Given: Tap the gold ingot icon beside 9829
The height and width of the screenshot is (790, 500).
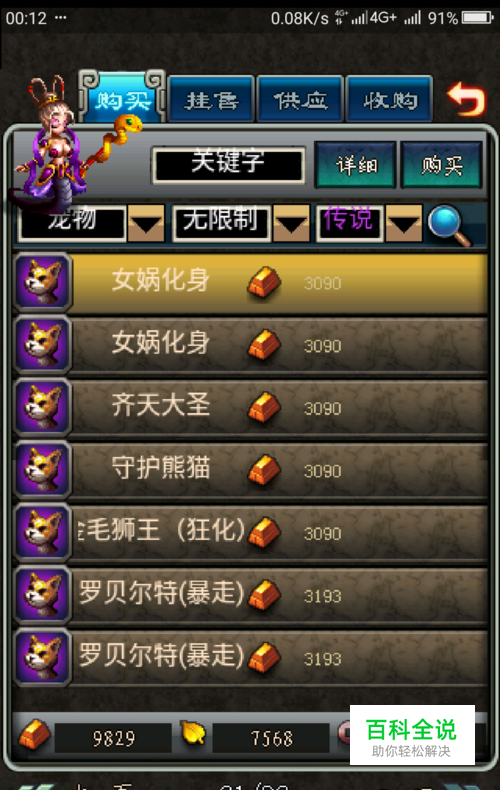Looking at the screenshot, I should point(34,735).
